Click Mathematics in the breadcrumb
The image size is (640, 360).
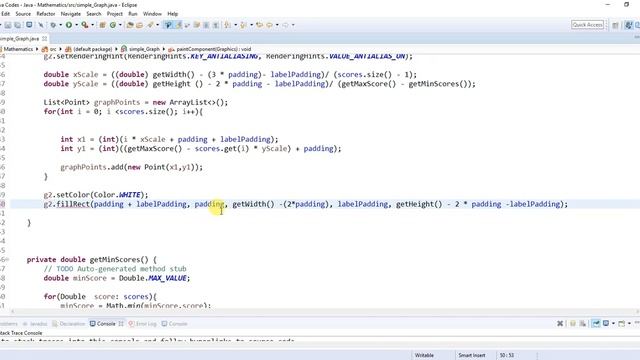pyautogui.click(x=18, y=49)
